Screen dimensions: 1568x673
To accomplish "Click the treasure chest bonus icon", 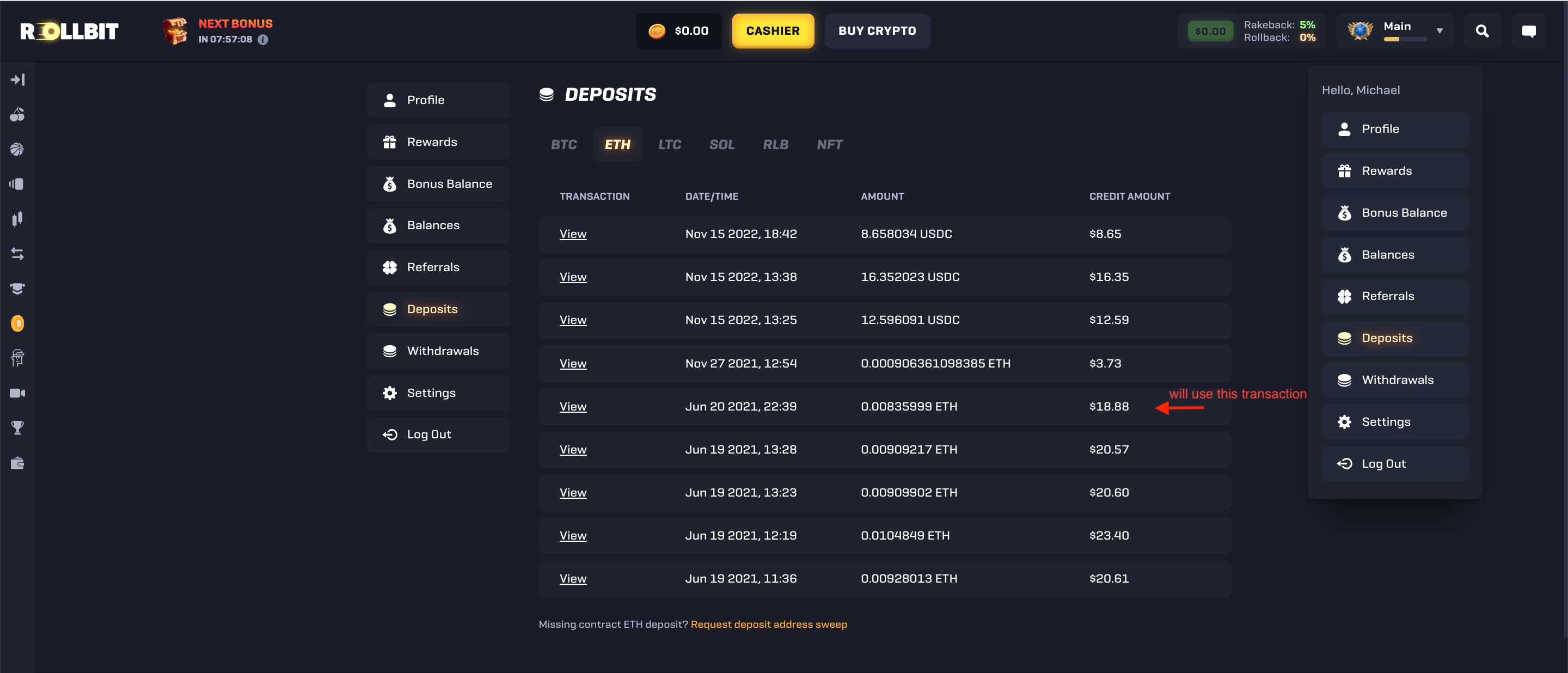I will pyautogui.click(x=175, y=31).
